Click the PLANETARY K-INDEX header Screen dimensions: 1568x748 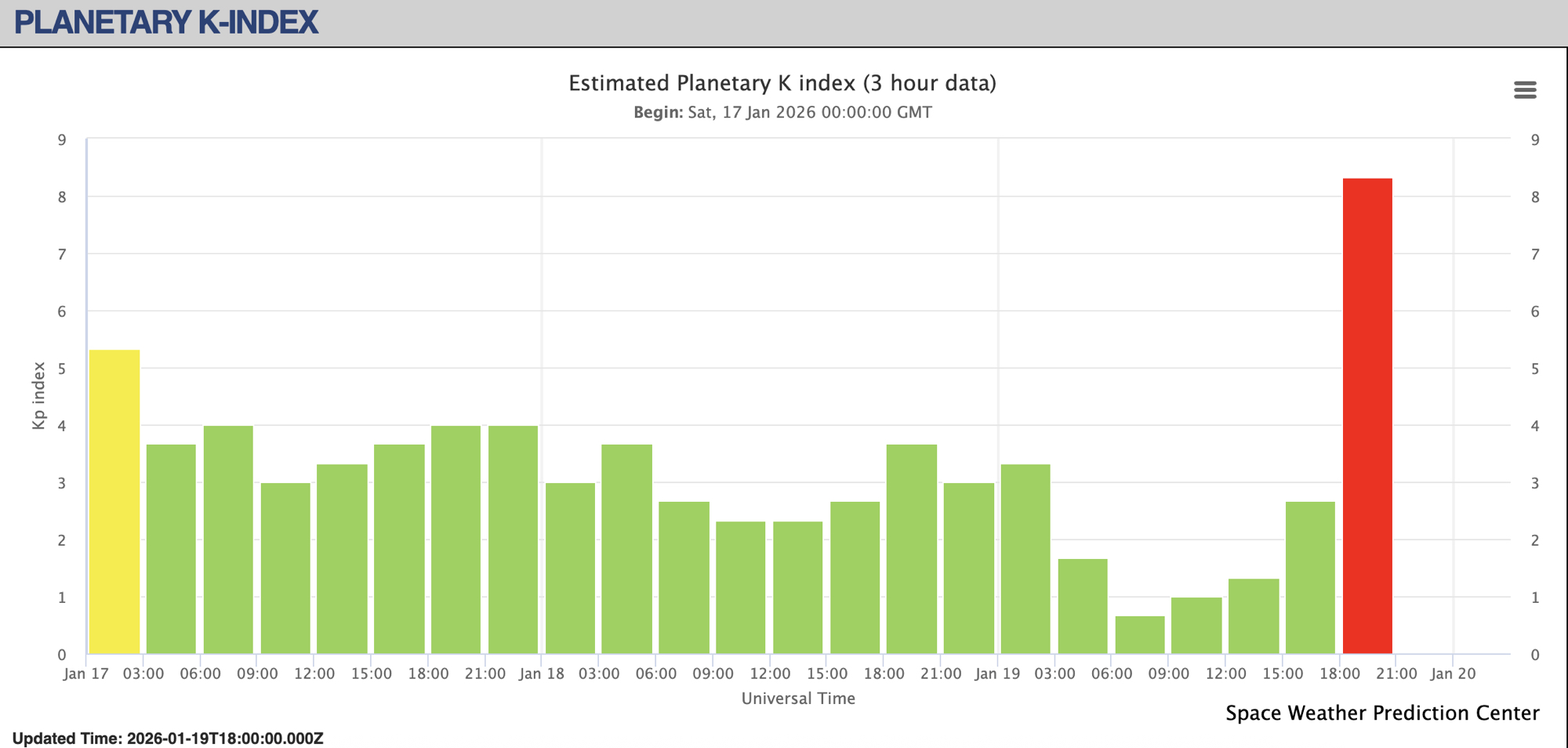[x=166, y=22]
